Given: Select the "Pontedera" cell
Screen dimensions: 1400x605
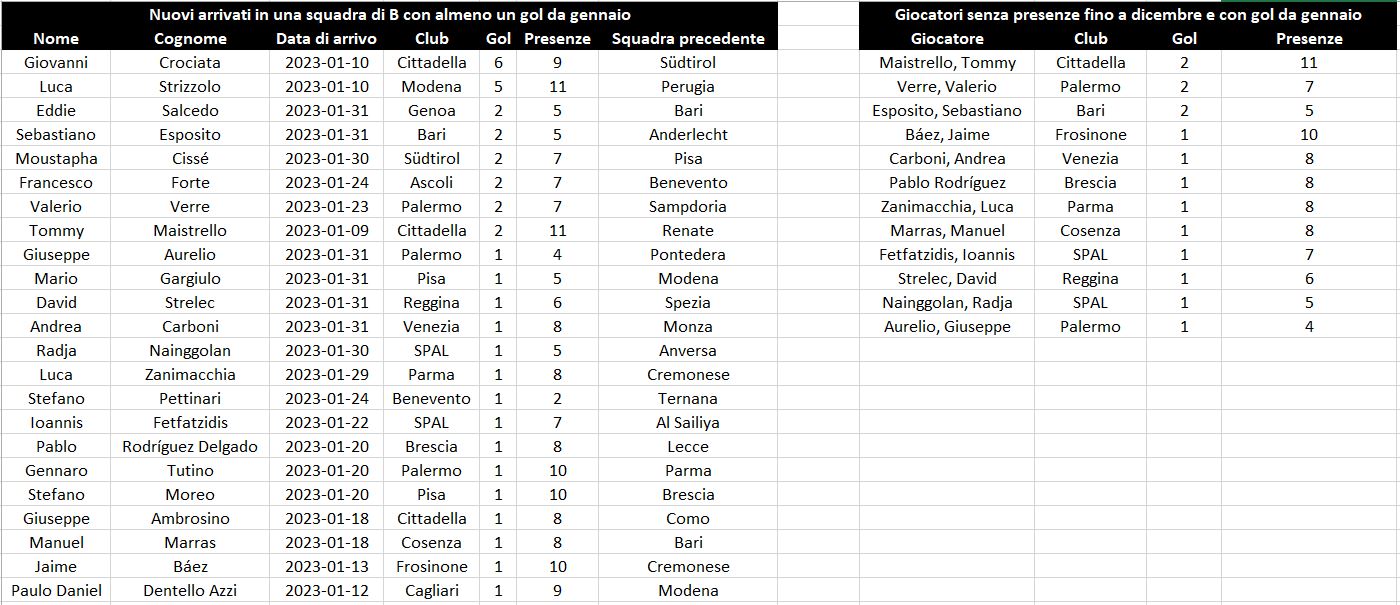Looking at the screenshot, I should pyautogui.click(x=687, y=254).
